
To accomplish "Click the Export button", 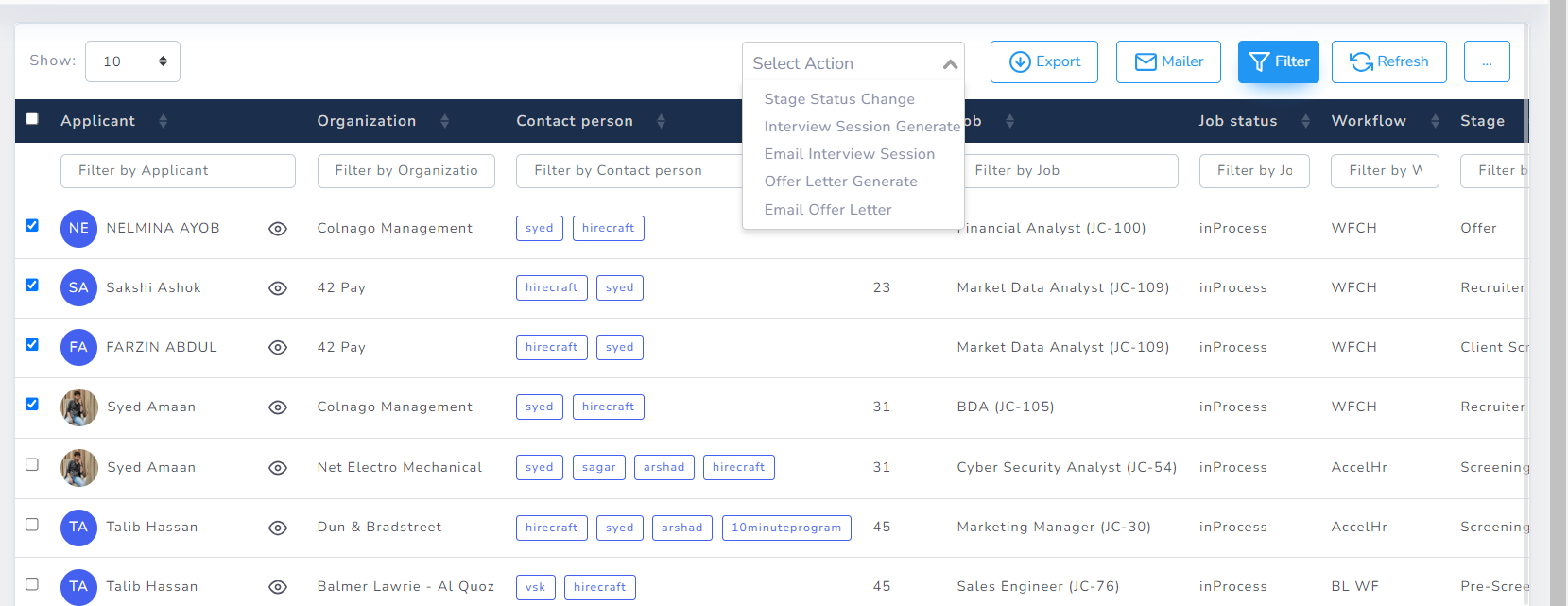I will click(x=1044, y=62).
